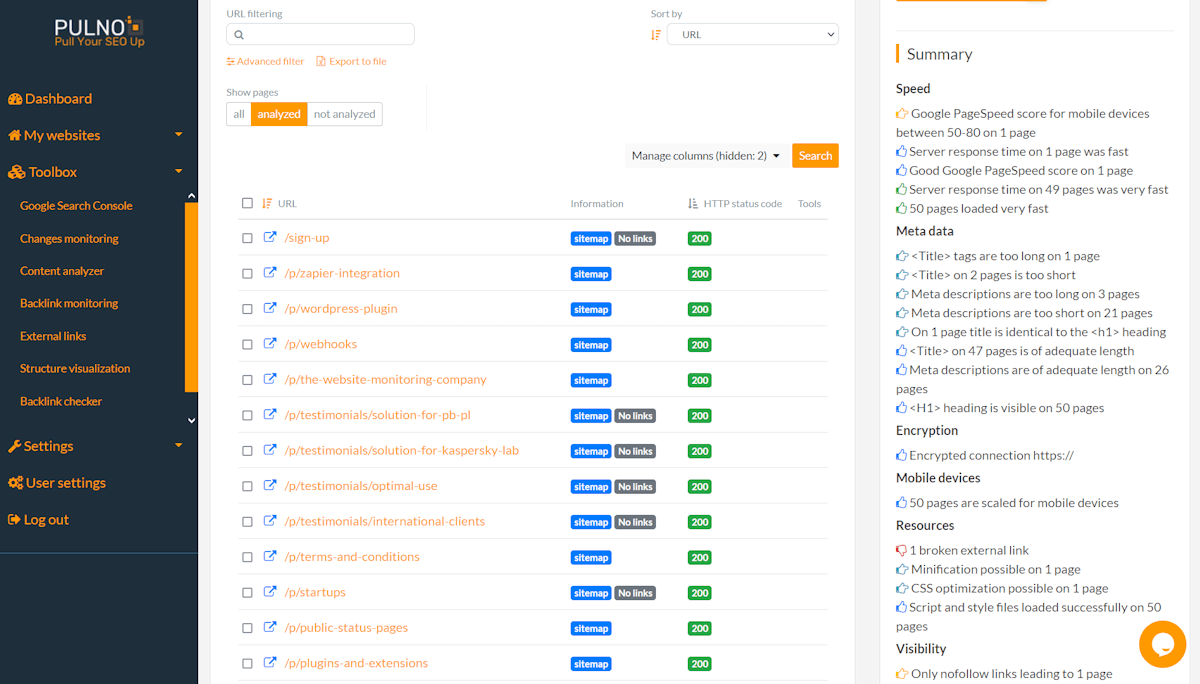This screenshot has height=684, width=1200.
Task: Click the No links badge for /p/startups
Action: [x=635, y=593]
